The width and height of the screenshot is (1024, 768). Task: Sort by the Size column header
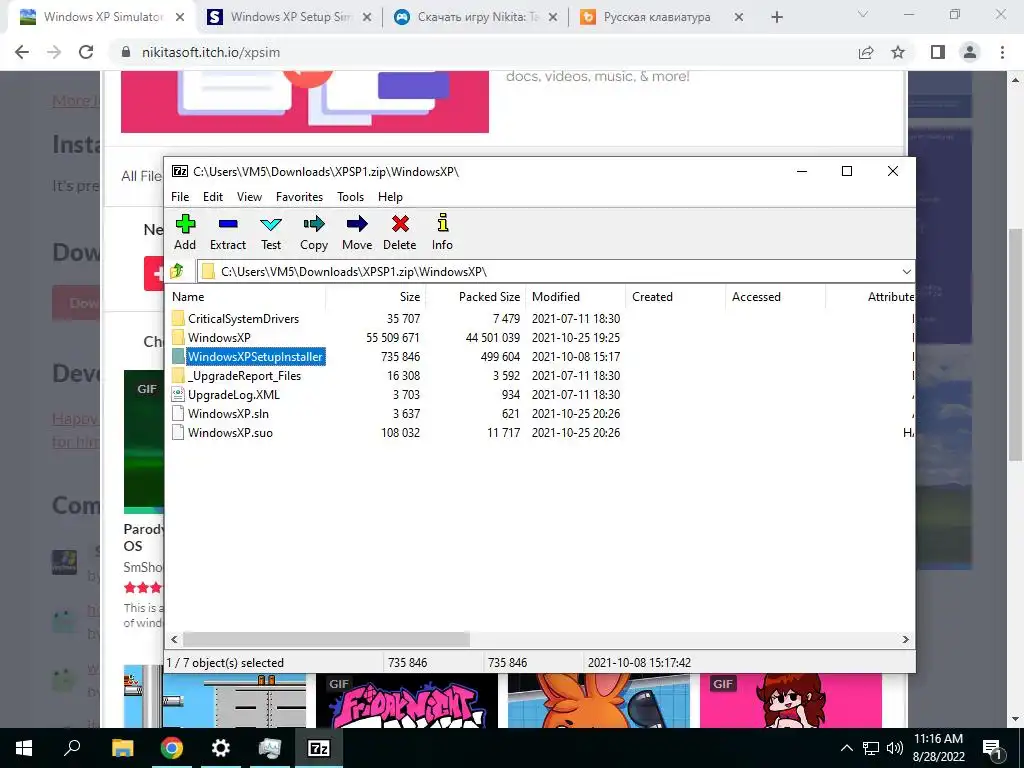point(376,296)
